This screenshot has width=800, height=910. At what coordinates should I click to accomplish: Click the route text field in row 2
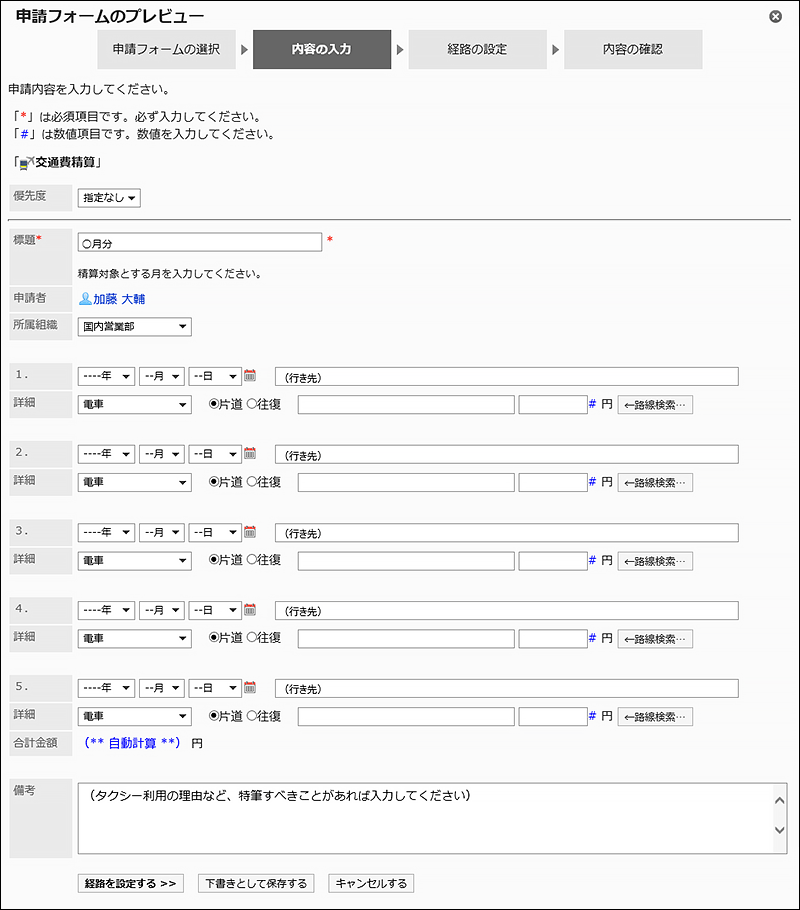pyautogui.click(x=406, y=482)
